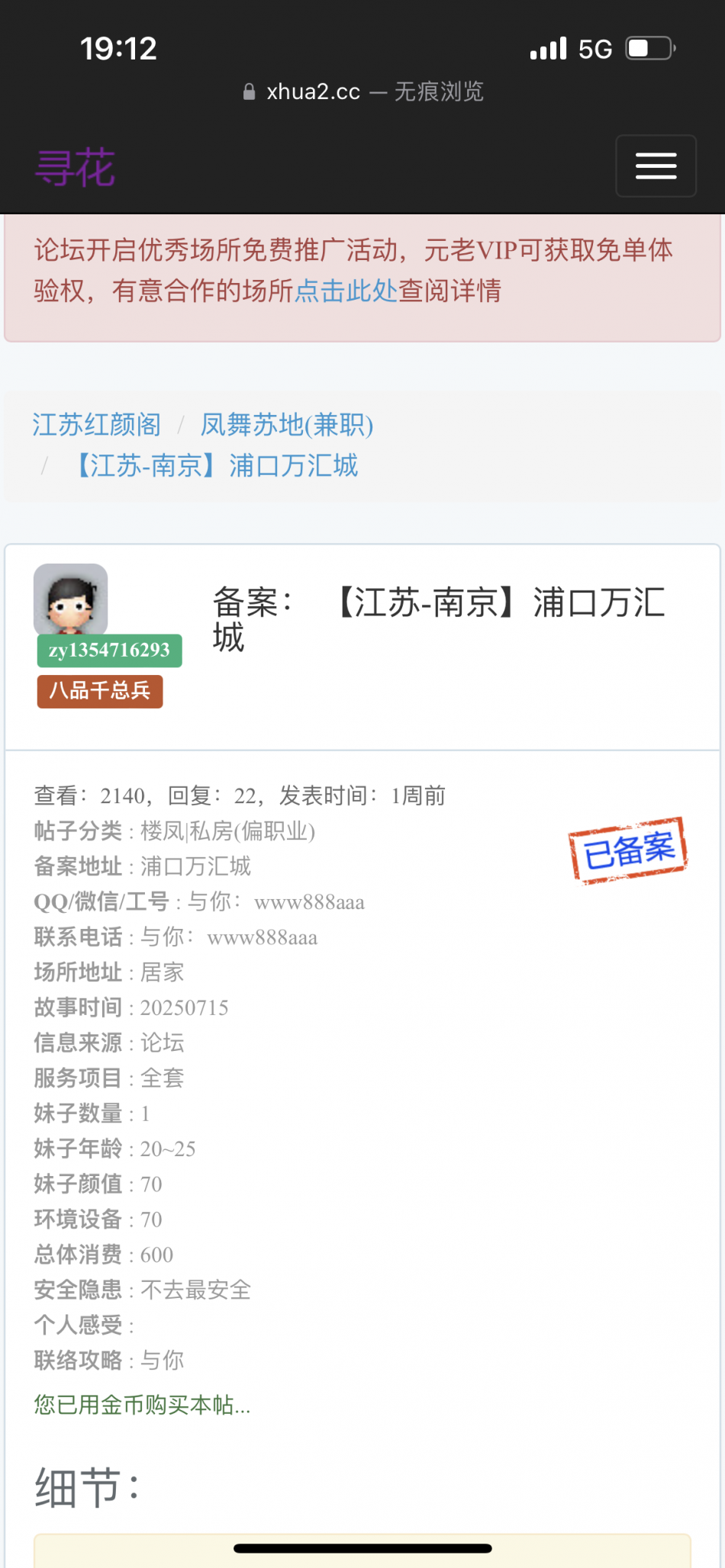
Task: Open user profile zy1354716293
Action: point(109,651)
